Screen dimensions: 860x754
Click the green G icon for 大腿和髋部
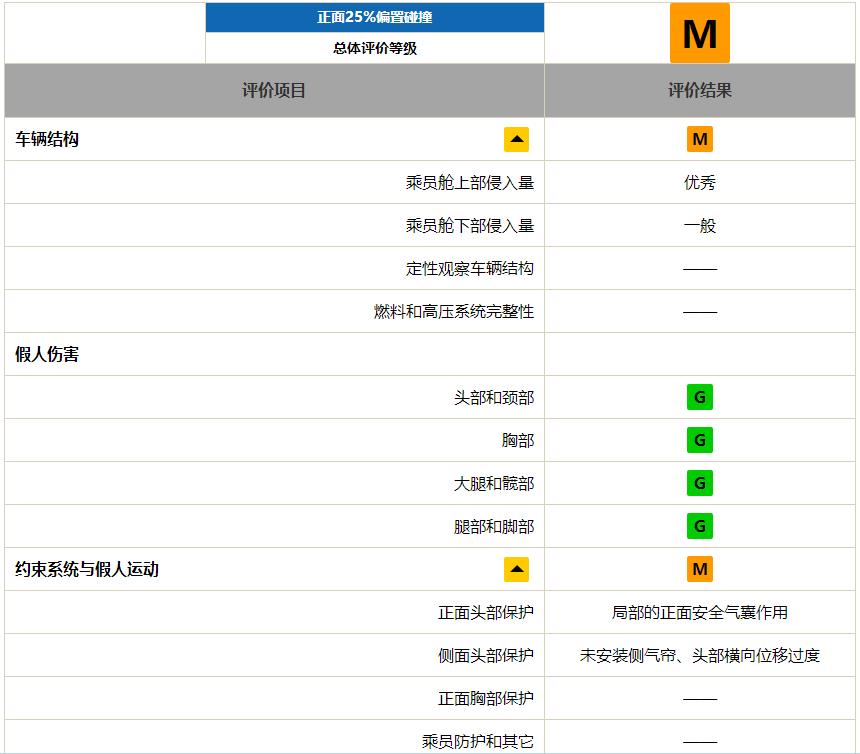(699, 483)
